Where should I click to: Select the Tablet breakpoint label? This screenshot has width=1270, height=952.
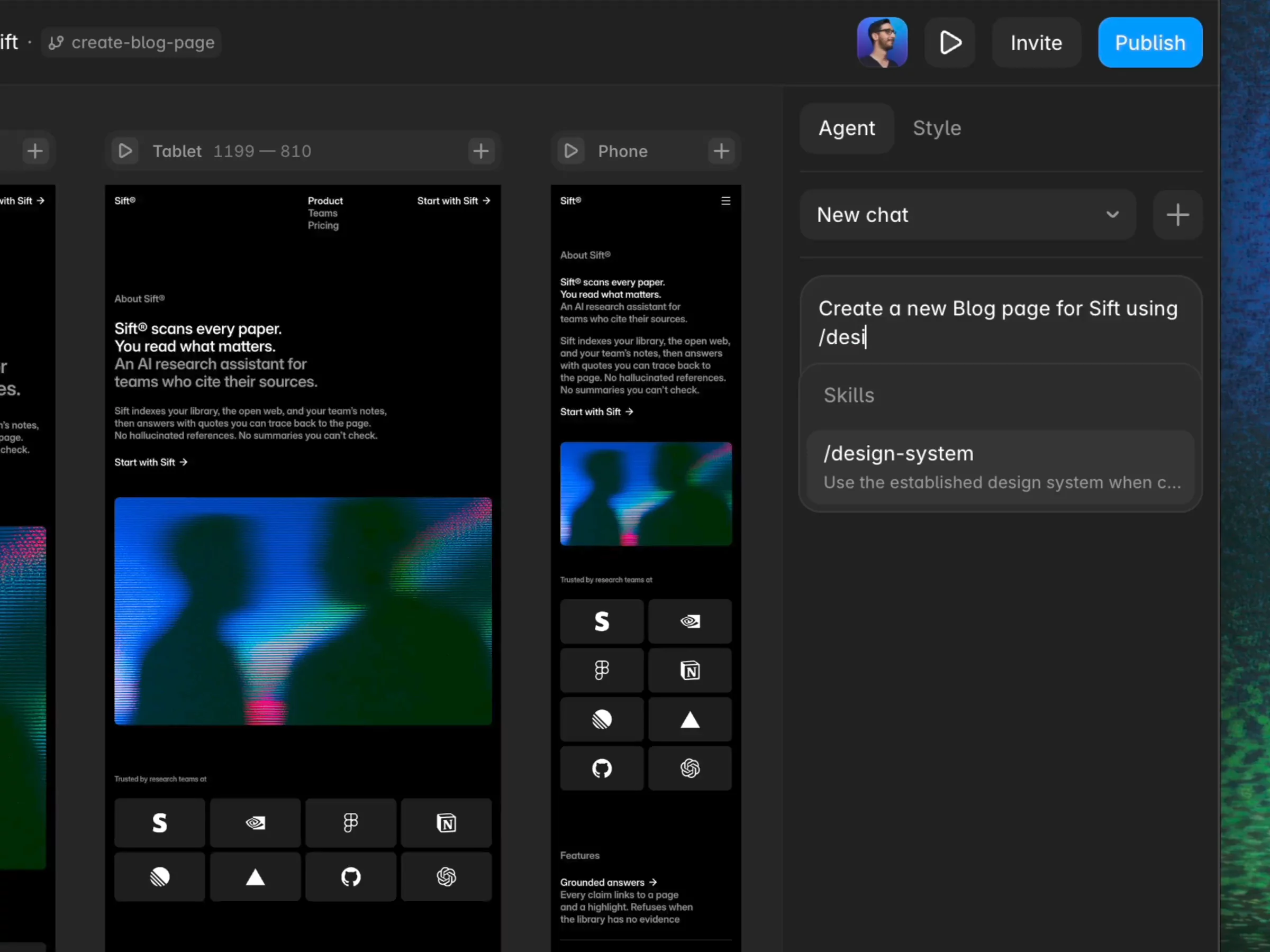coord(177,151)
